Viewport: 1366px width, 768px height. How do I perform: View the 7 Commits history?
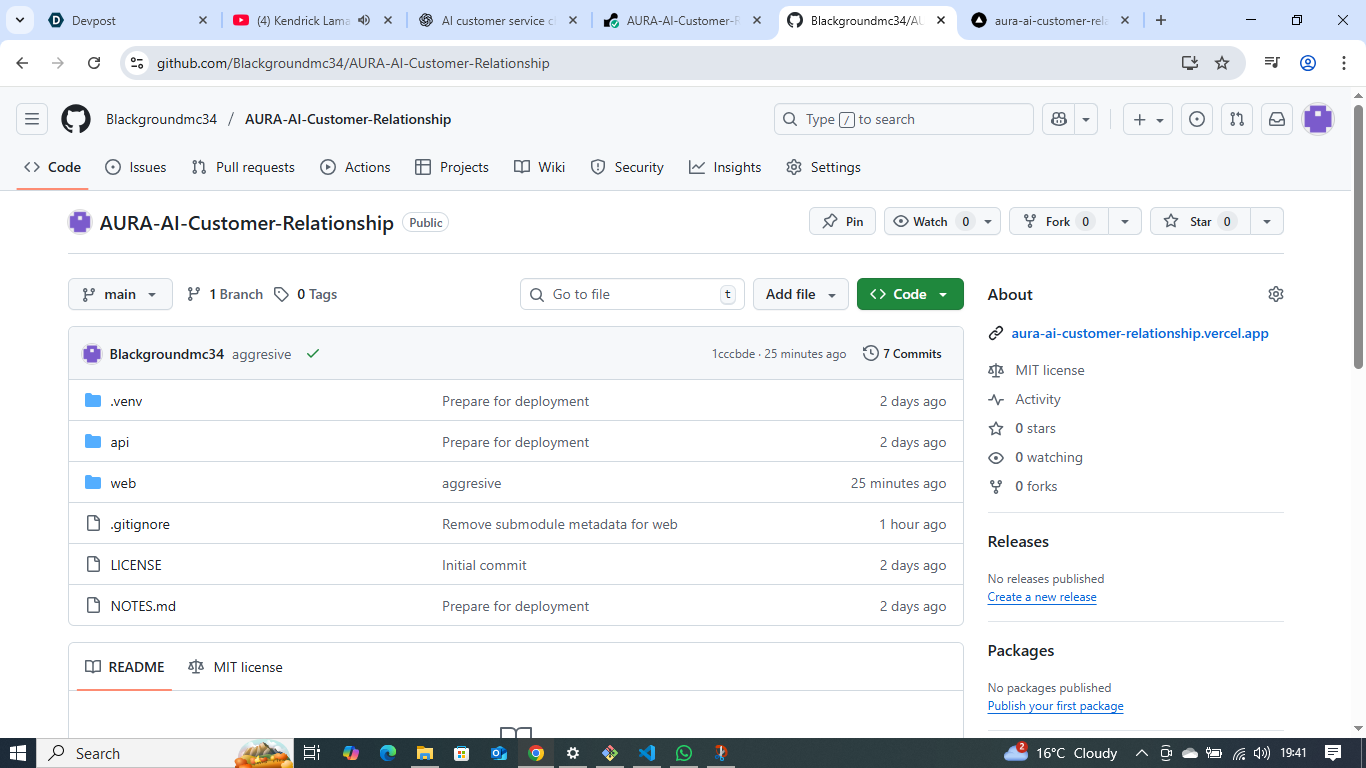(902, 353)
